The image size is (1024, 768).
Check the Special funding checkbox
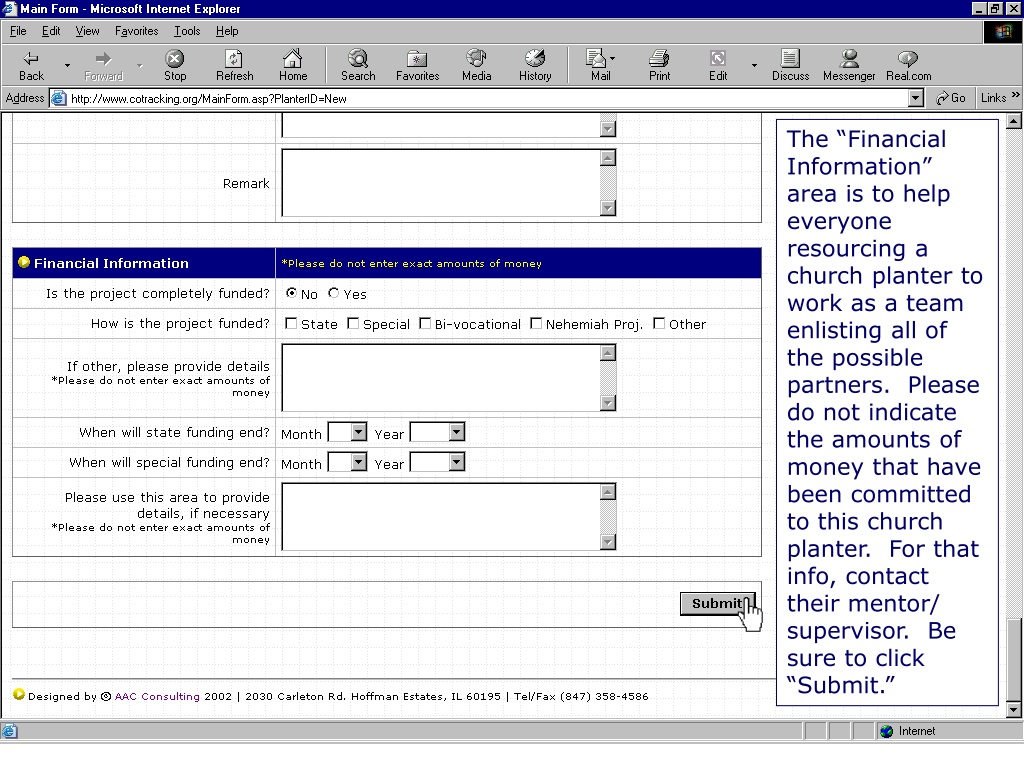(x=353, y=324)
